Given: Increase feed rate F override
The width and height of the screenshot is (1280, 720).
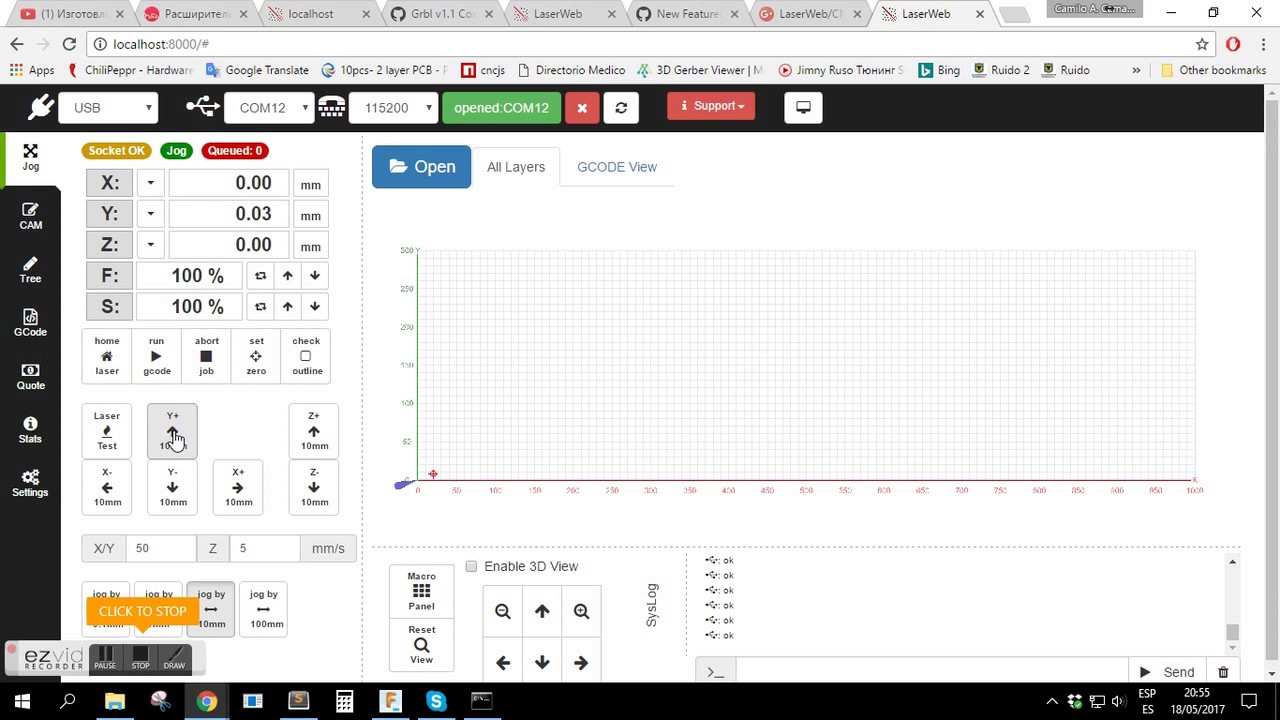Looking at the screenshot, I should tap(288, 276).
